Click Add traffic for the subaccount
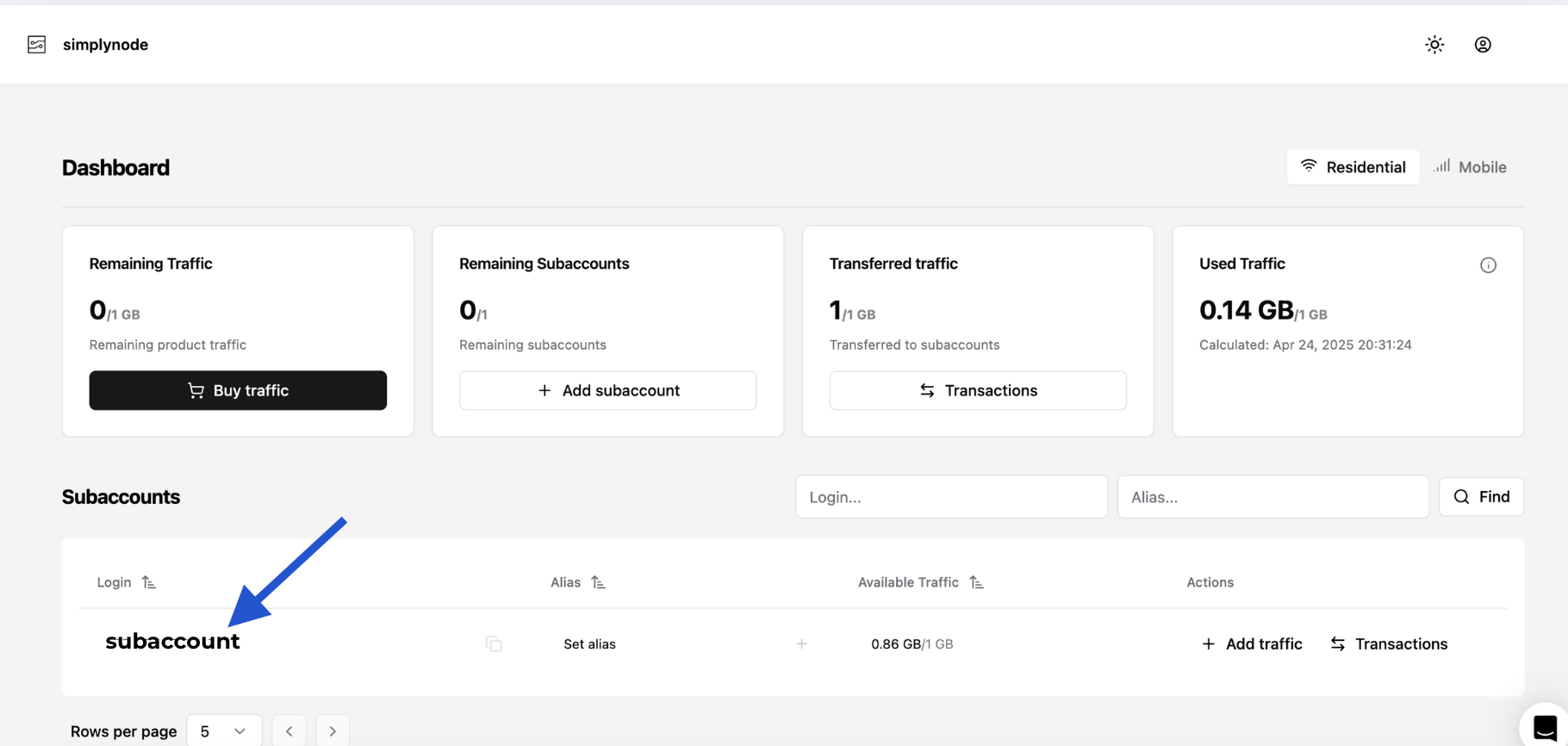 (1252, 643)
